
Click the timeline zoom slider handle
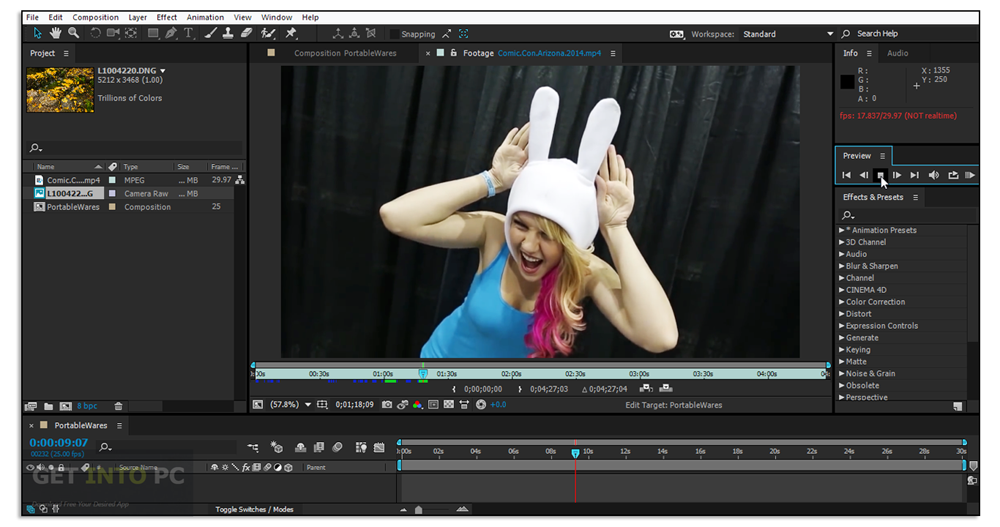[x=418, y=510]
